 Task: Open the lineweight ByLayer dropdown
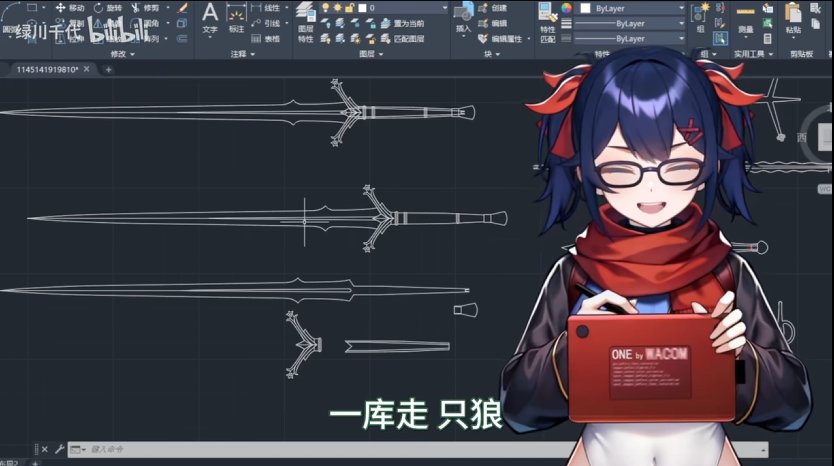tap(630, 23)
